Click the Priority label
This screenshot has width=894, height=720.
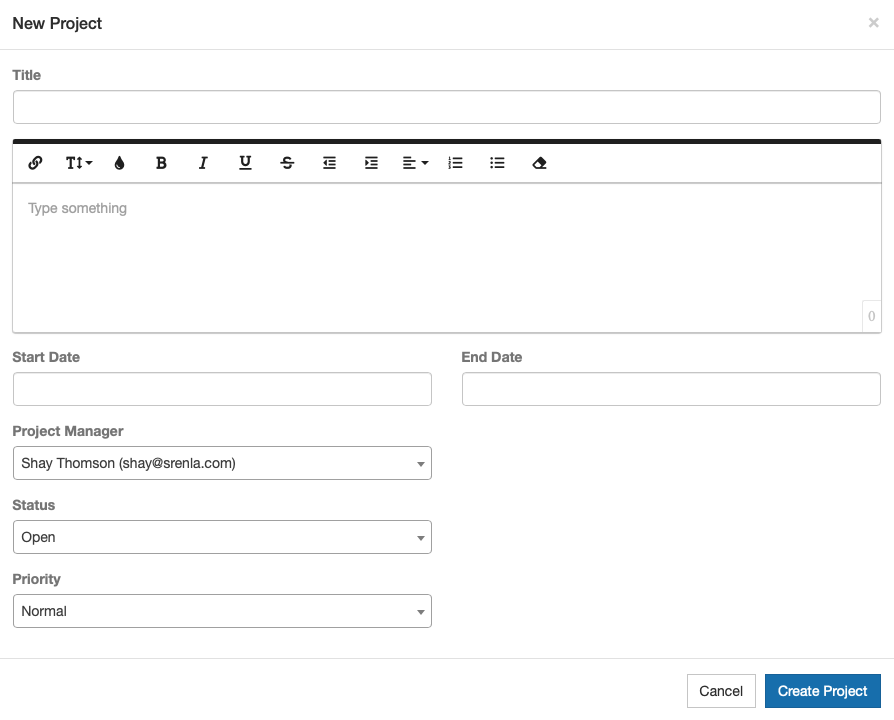(x=36, y=579)
